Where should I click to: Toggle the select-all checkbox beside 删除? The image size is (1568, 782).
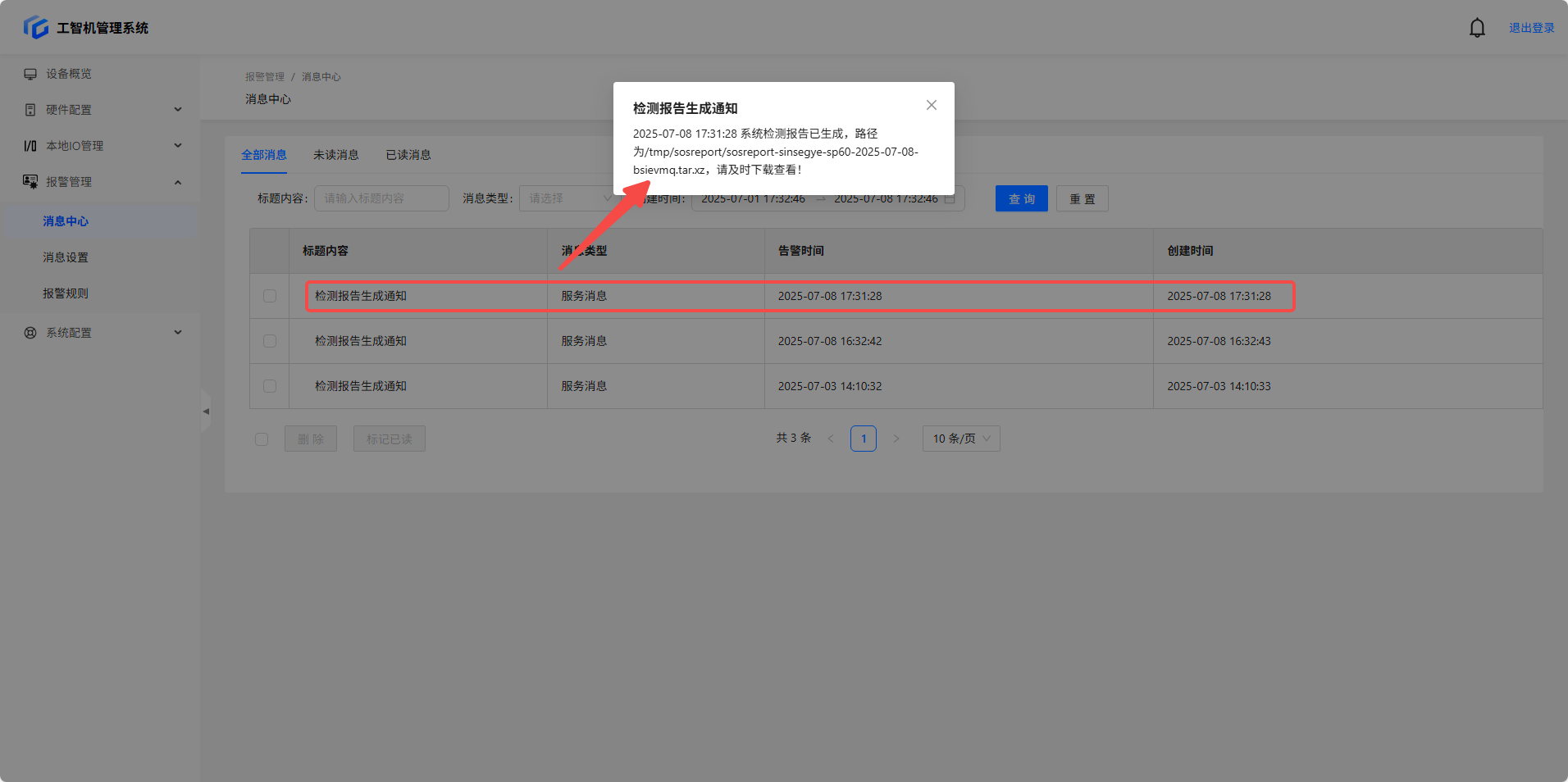click(x=262, y=439)
